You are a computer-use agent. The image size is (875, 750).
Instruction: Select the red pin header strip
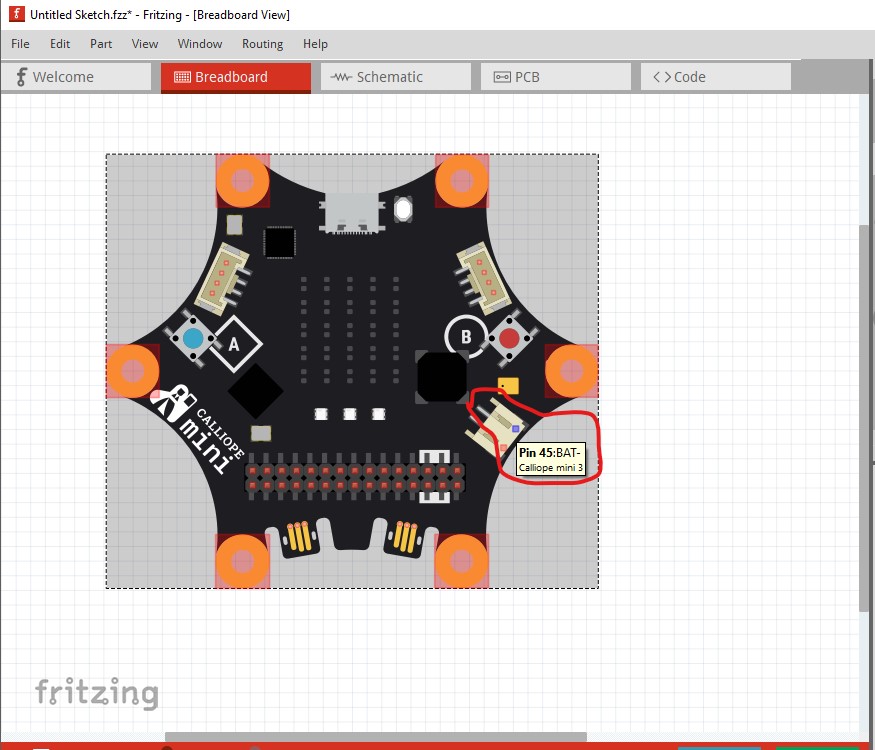pyautogui.click(x=355, y=478)
